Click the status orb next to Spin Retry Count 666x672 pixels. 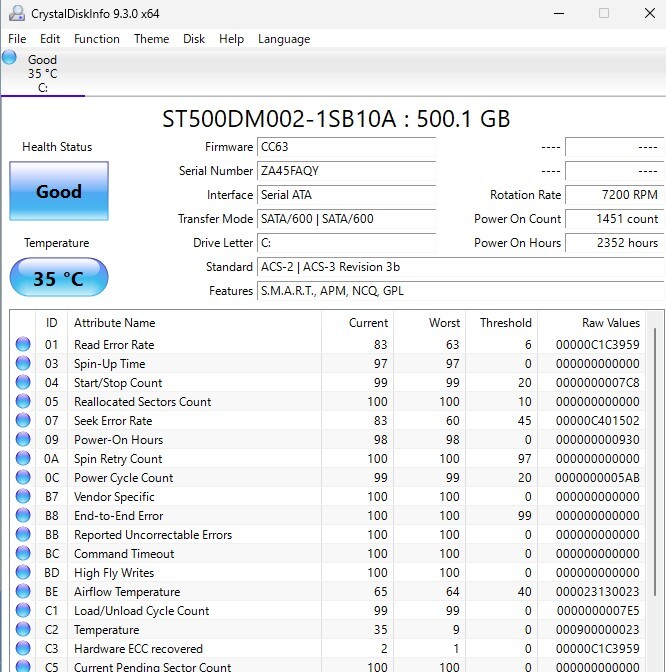click(23, 459)
